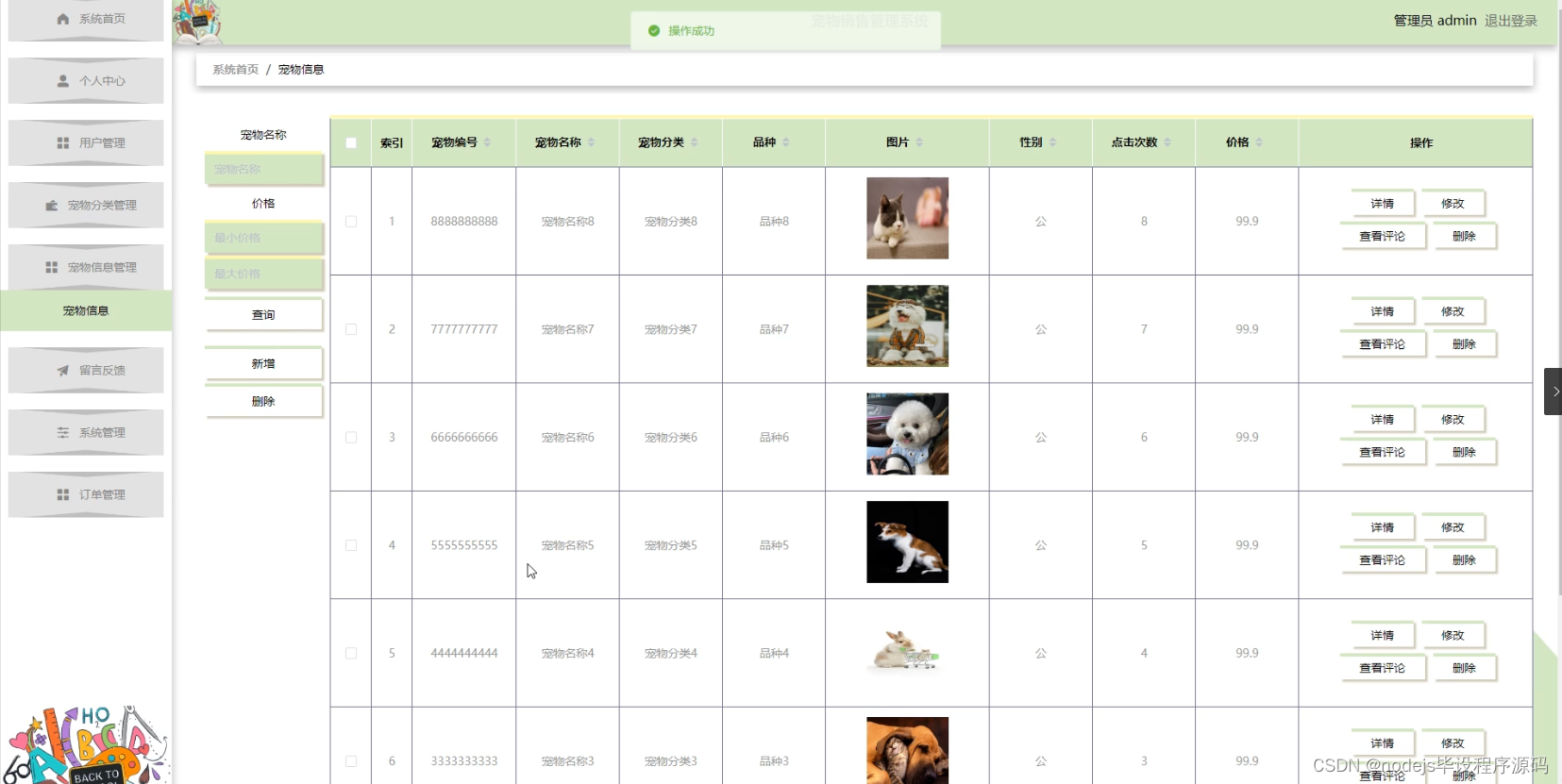This screenshot has height=784, width=1562.
Task: Sort table by 图片 column arrows
Action: pyautogui.click(x=919, y=142)
